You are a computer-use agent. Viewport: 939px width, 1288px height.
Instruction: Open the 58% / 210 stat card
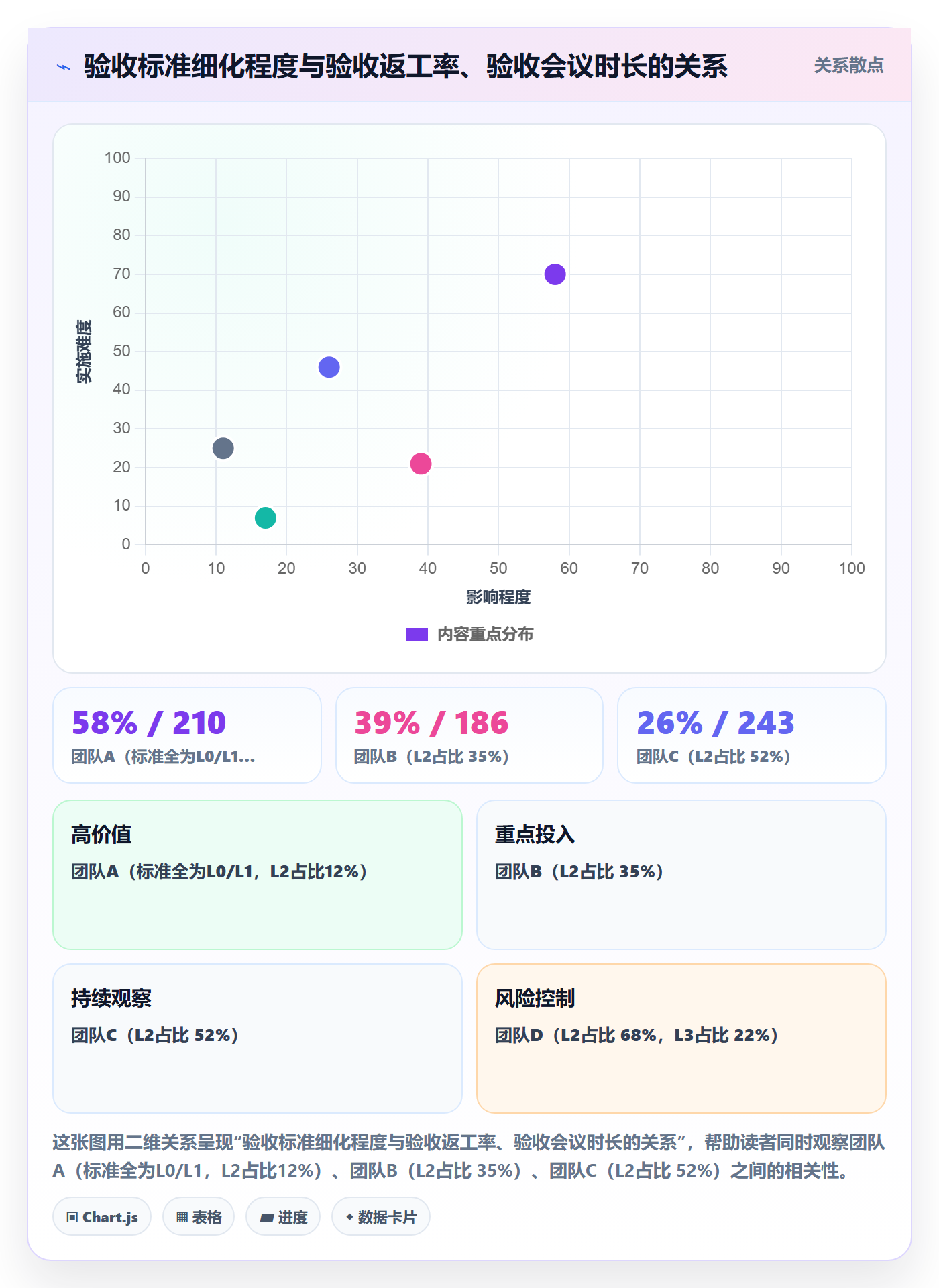pos(187,735)
